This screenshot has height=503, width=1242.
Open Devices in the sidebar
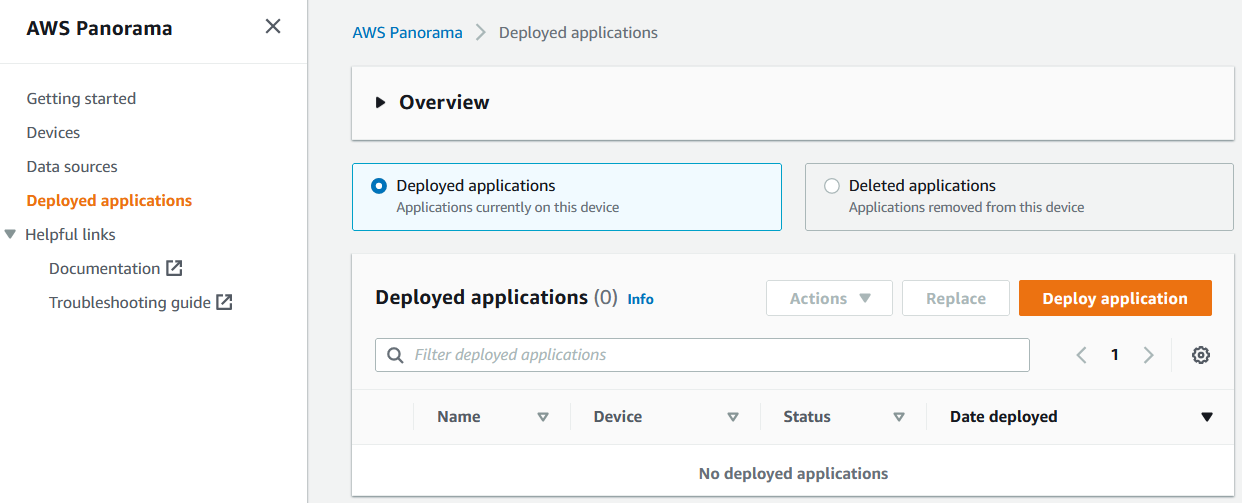point(53,132)
